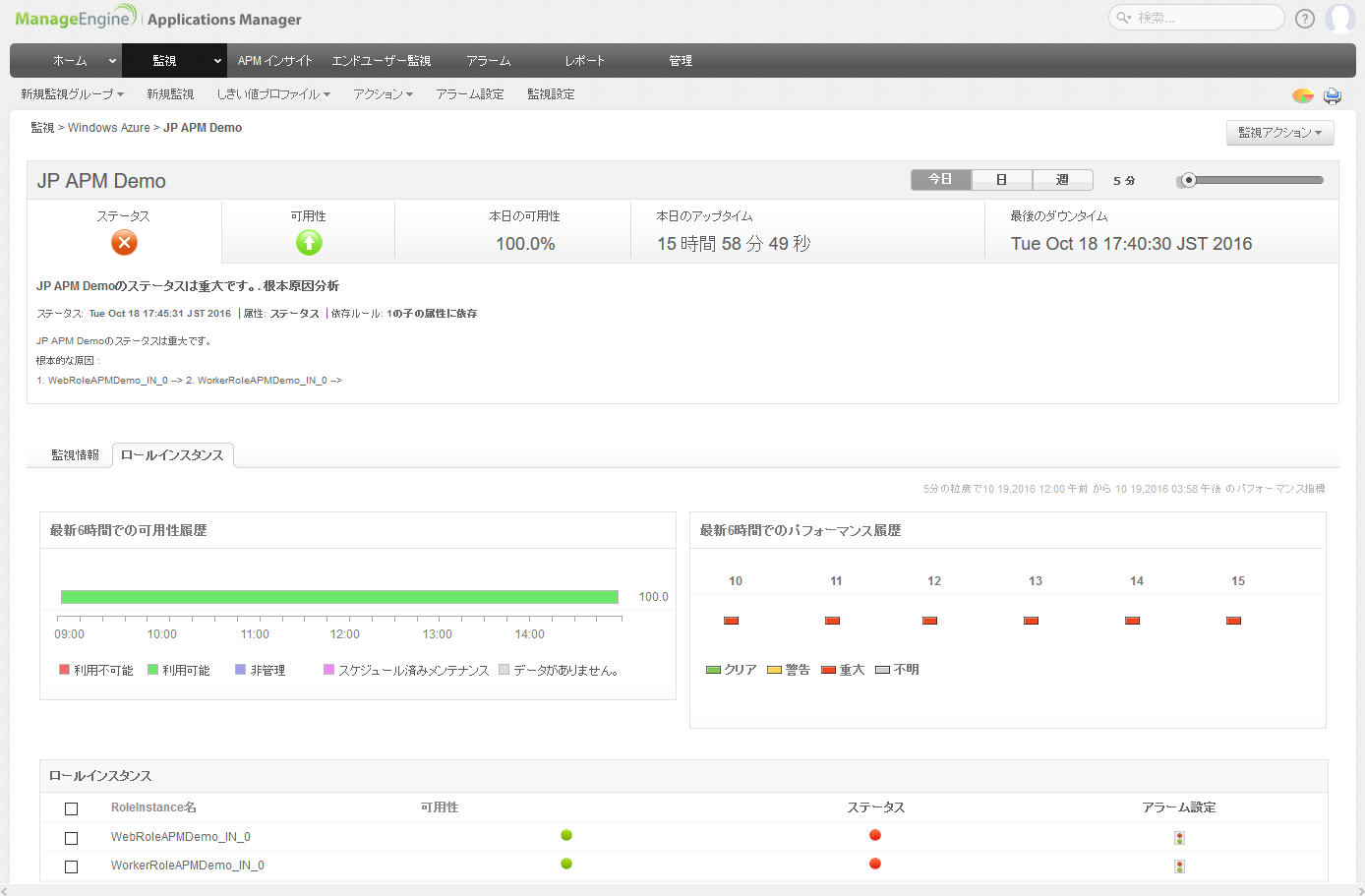Open the しきい値プロファイル dropdown
Screen dimensions: 1365x896
(x=272, y=94)
